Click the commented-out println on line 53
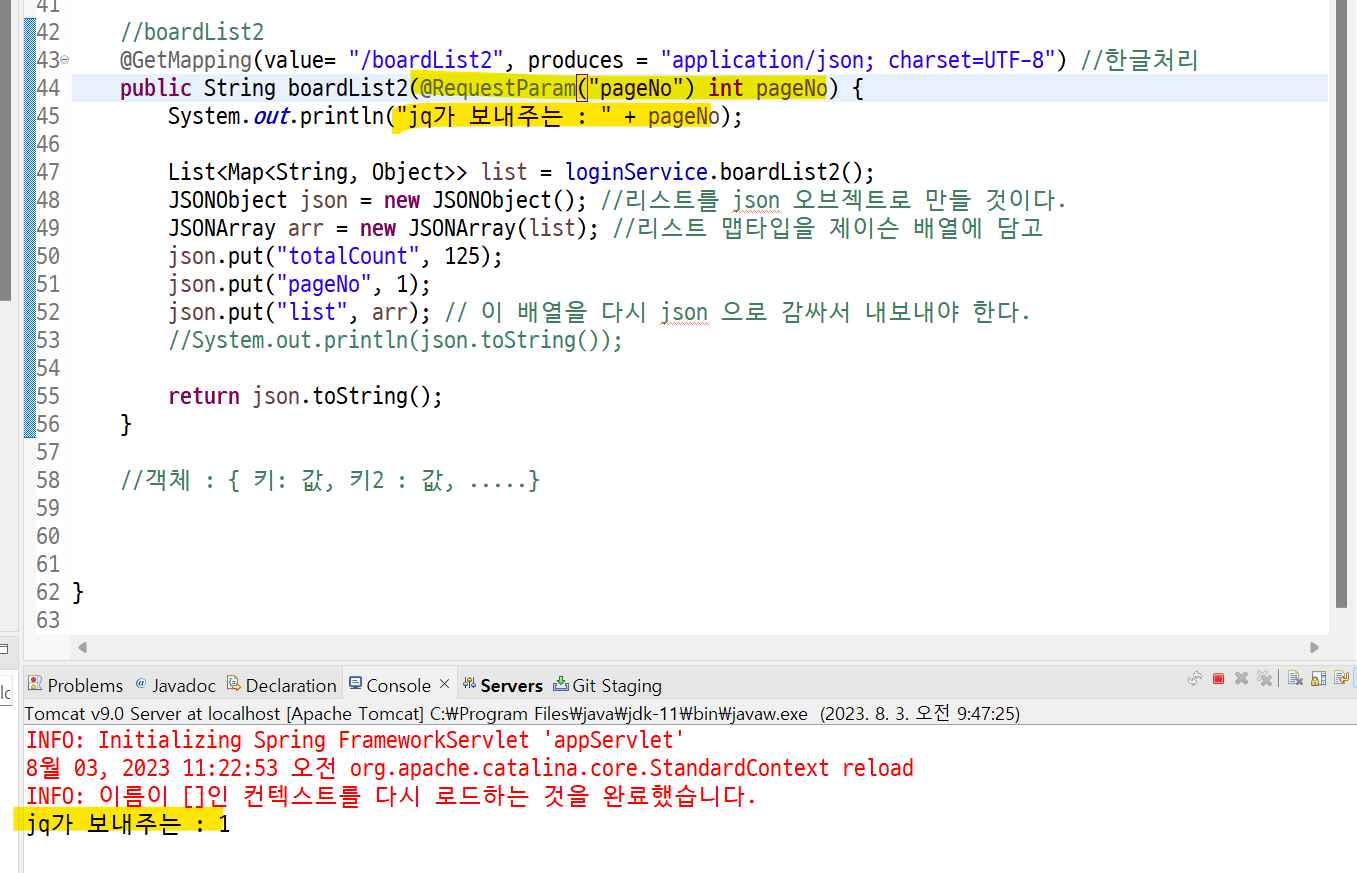 click(395, 340)
